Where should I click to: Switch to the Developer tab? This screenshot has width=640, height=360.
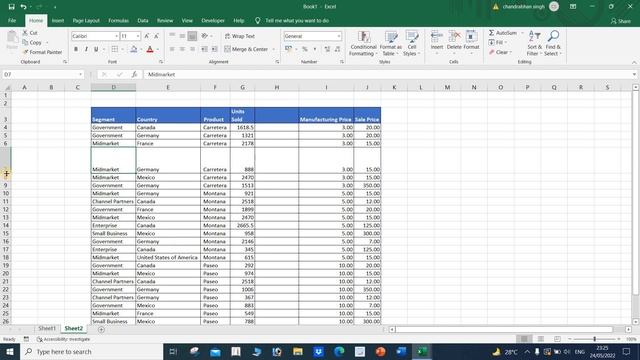pos(213,20)
